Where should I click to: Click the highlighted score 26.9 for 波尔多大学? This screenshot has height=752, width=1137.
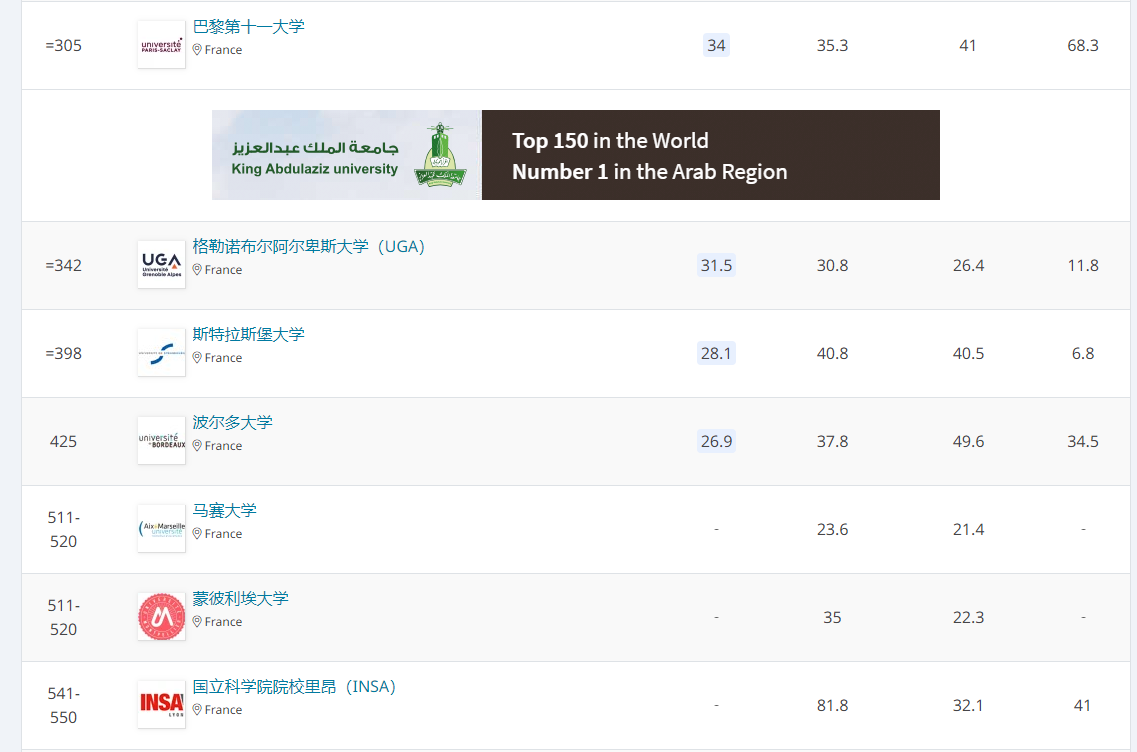tap(716, 441)
